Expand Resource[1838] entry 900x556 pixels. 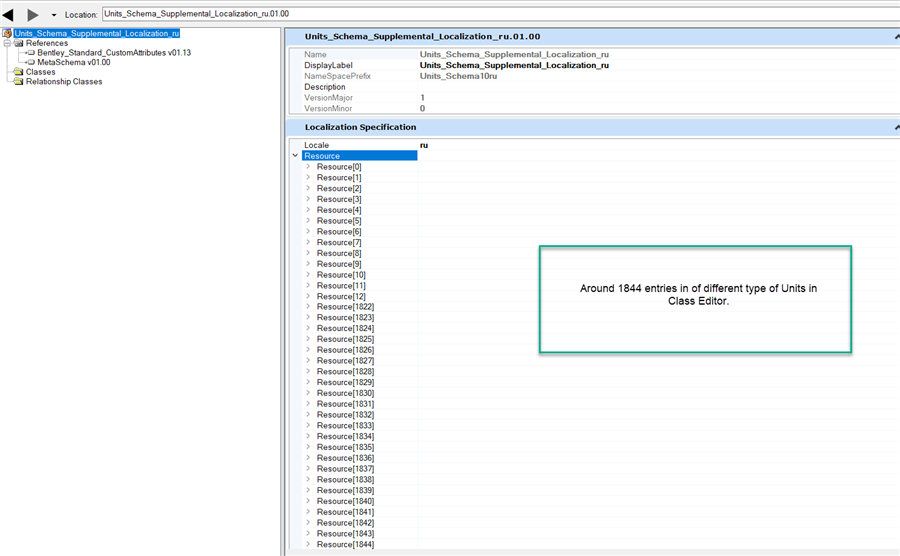point(308,480)
